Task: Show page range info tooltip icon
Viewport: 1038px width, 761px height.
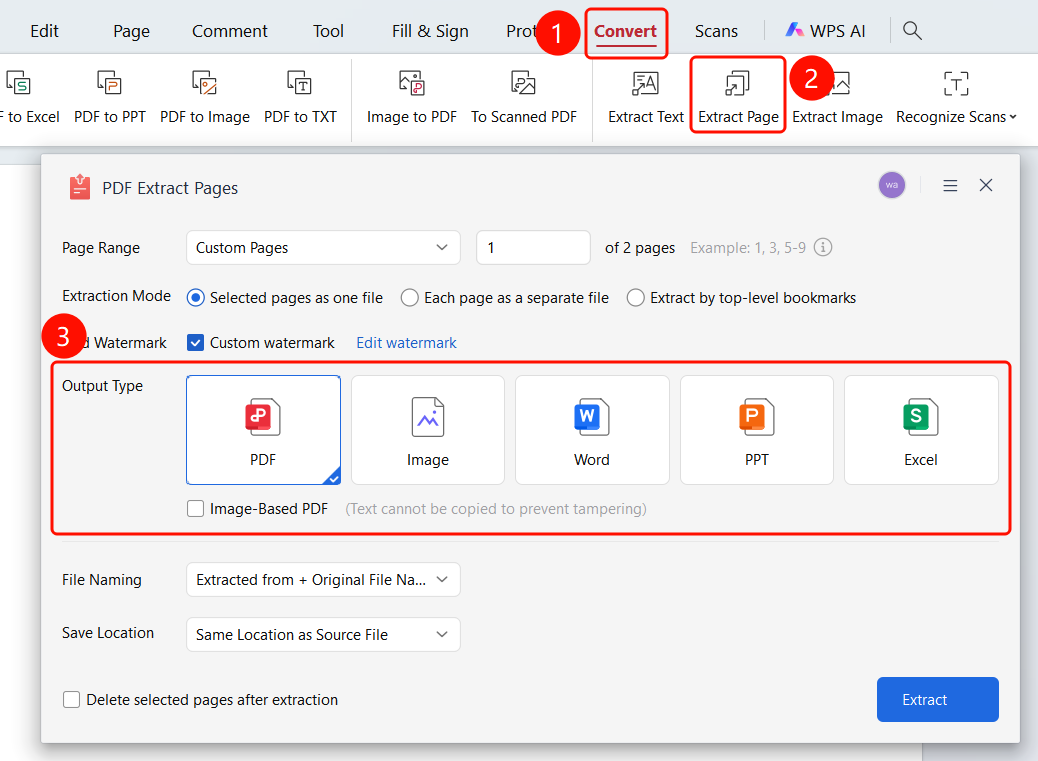Action: click(x=823, y=247)
